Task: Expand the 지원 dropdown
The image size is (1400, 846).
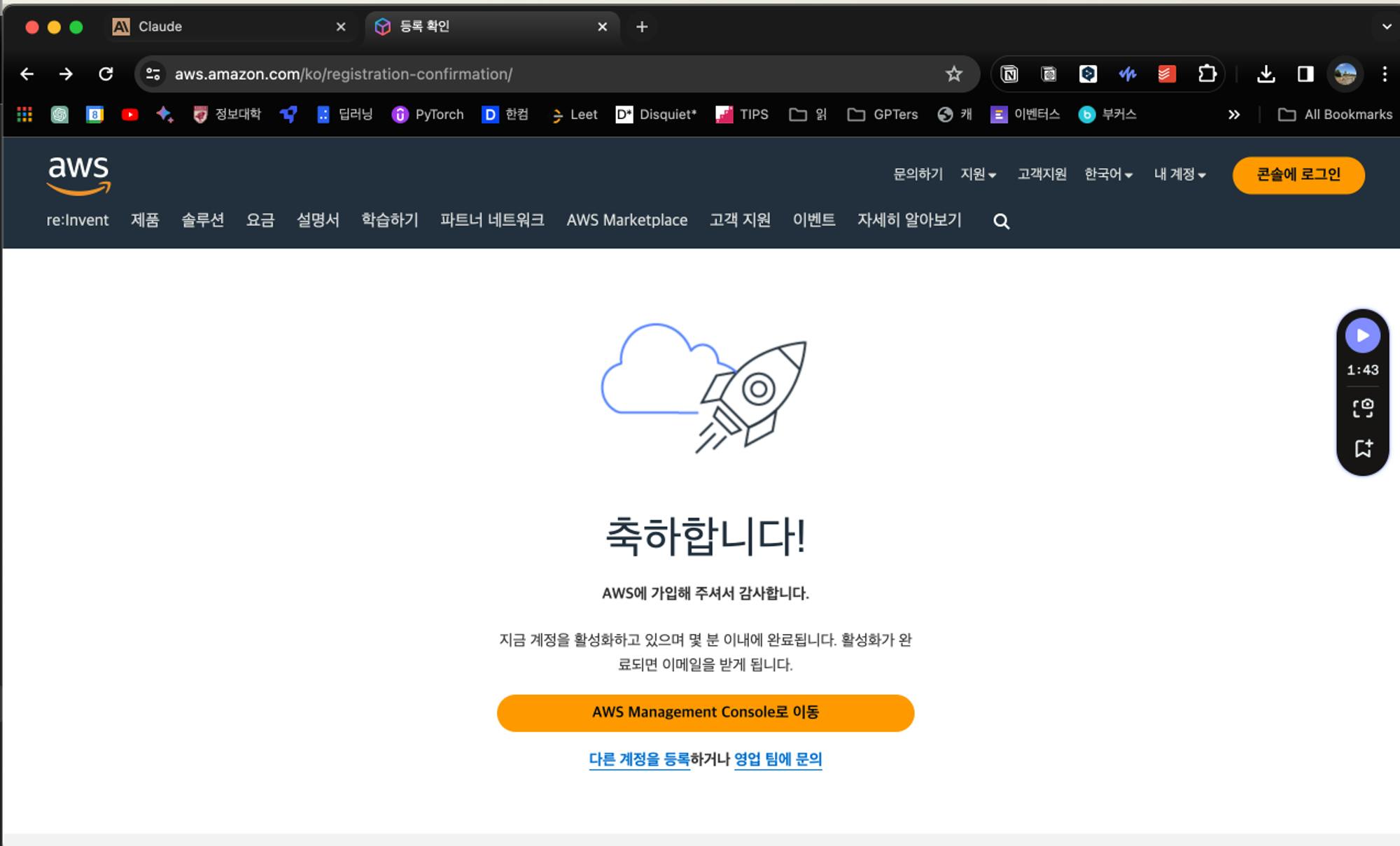Action: coord(978,174)
